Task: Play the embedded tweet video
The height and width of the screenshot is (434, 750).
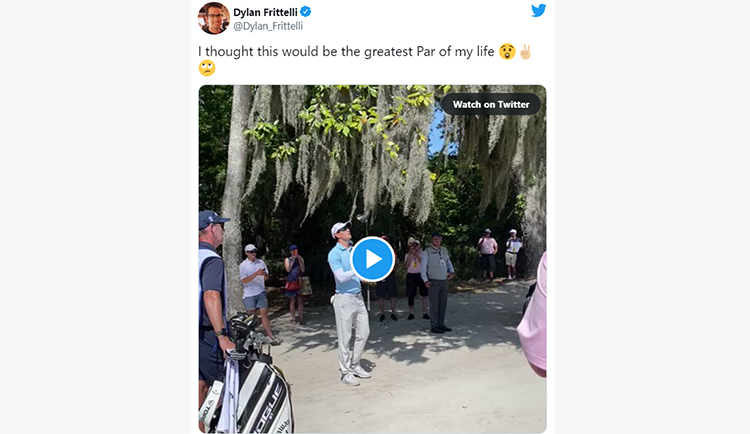Action: pos(373,259)
